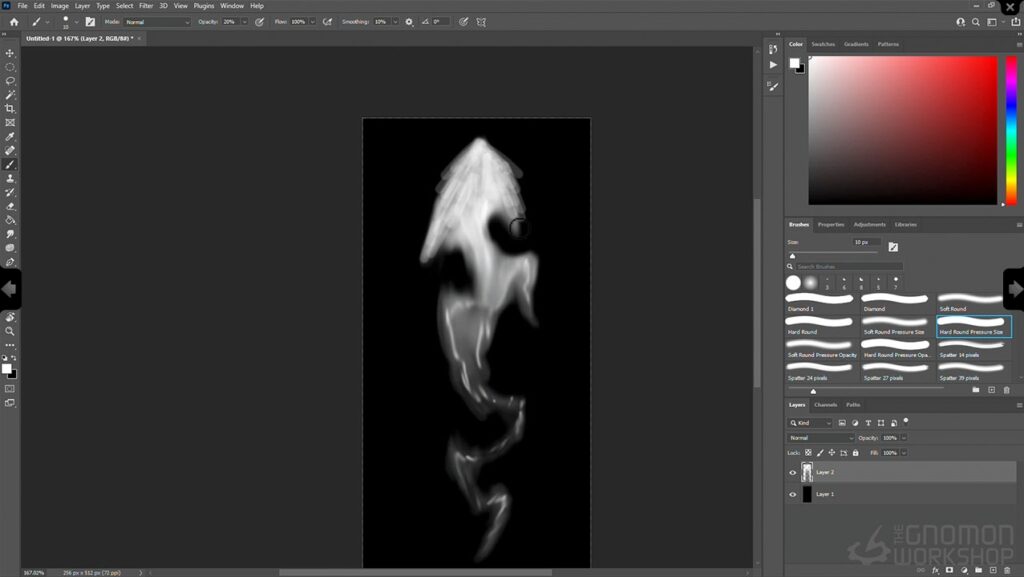Select the Diamond 1 brush preset
The width and height of the screenshot is (1024, 577).
[819, 302]
